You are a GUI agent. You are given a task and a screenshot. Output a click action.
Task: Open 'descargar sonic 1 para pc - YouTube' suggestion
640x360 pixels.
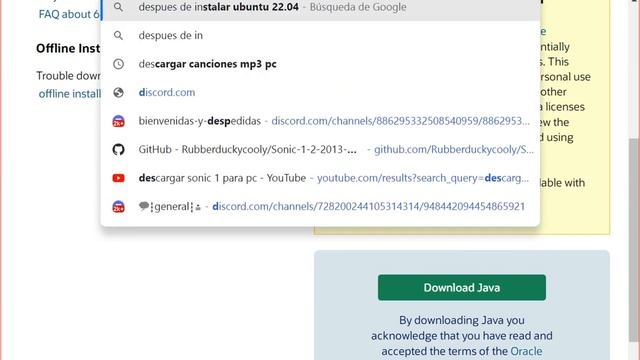point(320,178)
